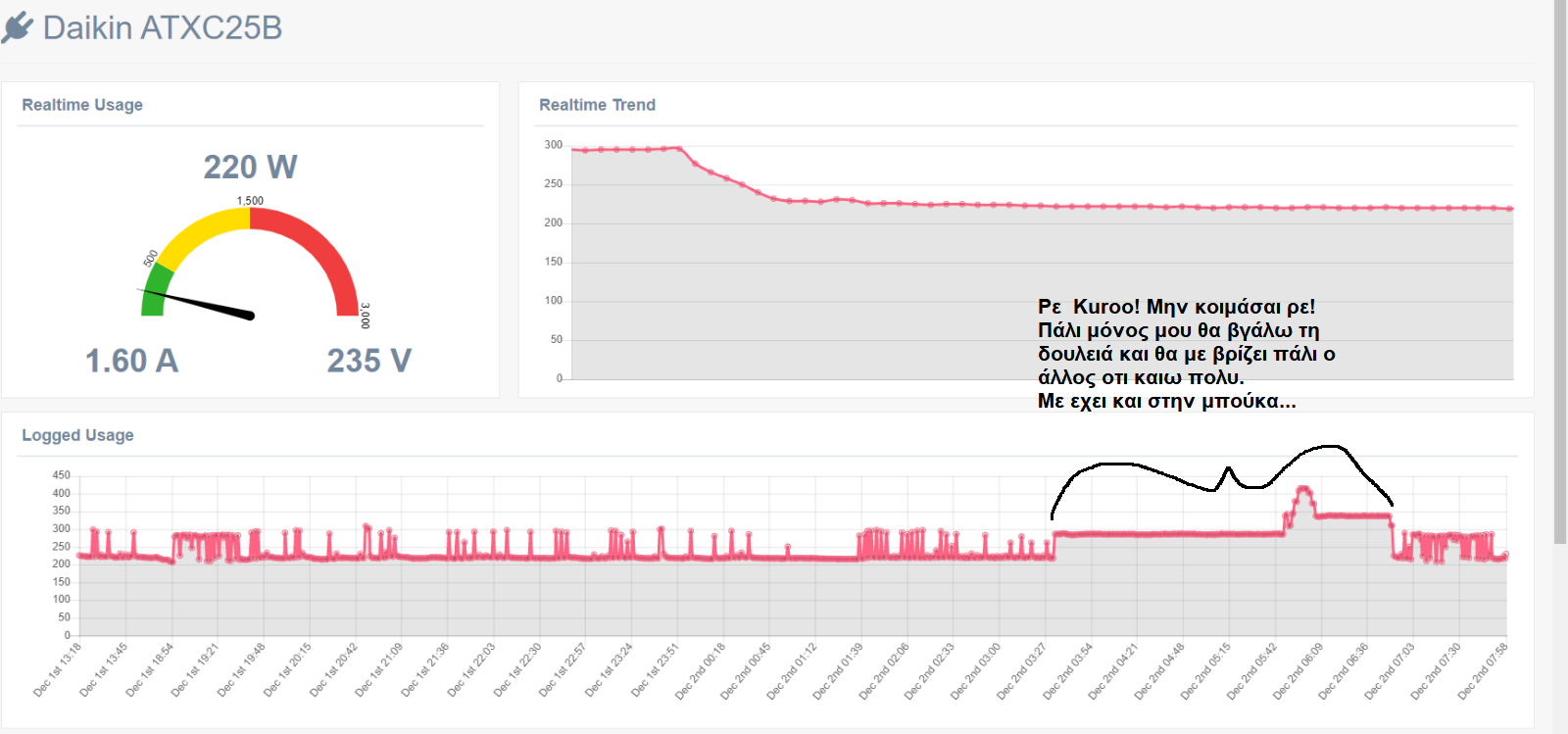The height and width of the screenshot is (734, 1568).
Task: Click the peak data point in Logged Usage
Action: [x=1303, y=488]
